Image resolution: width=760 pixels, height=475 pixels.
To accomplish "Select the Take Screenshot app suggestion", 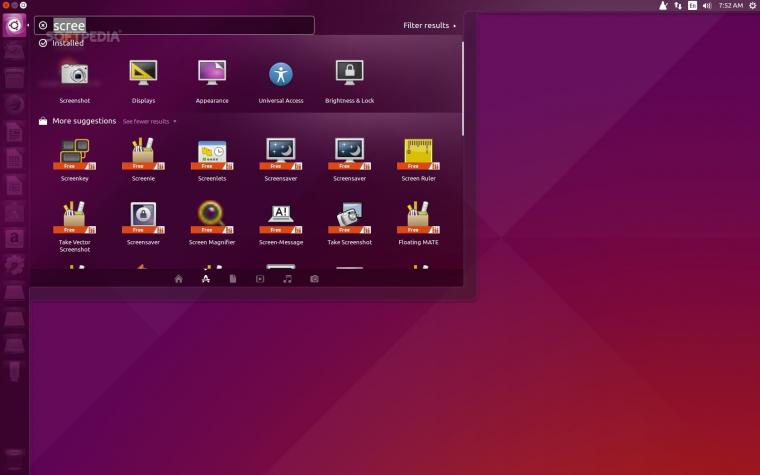I will point(349,223).
